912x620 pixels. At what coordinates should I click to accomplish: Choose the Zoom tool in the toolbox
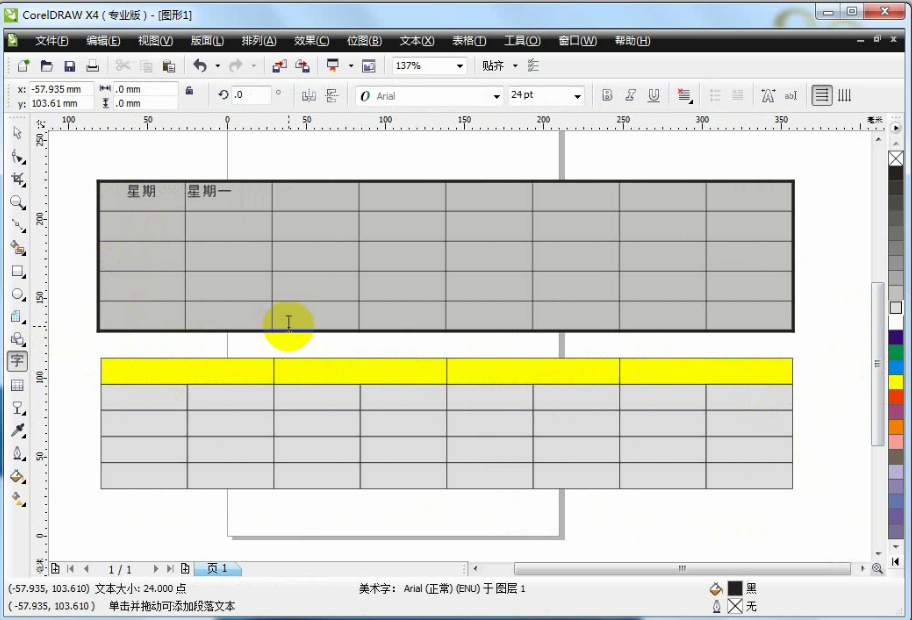point(17,202)
